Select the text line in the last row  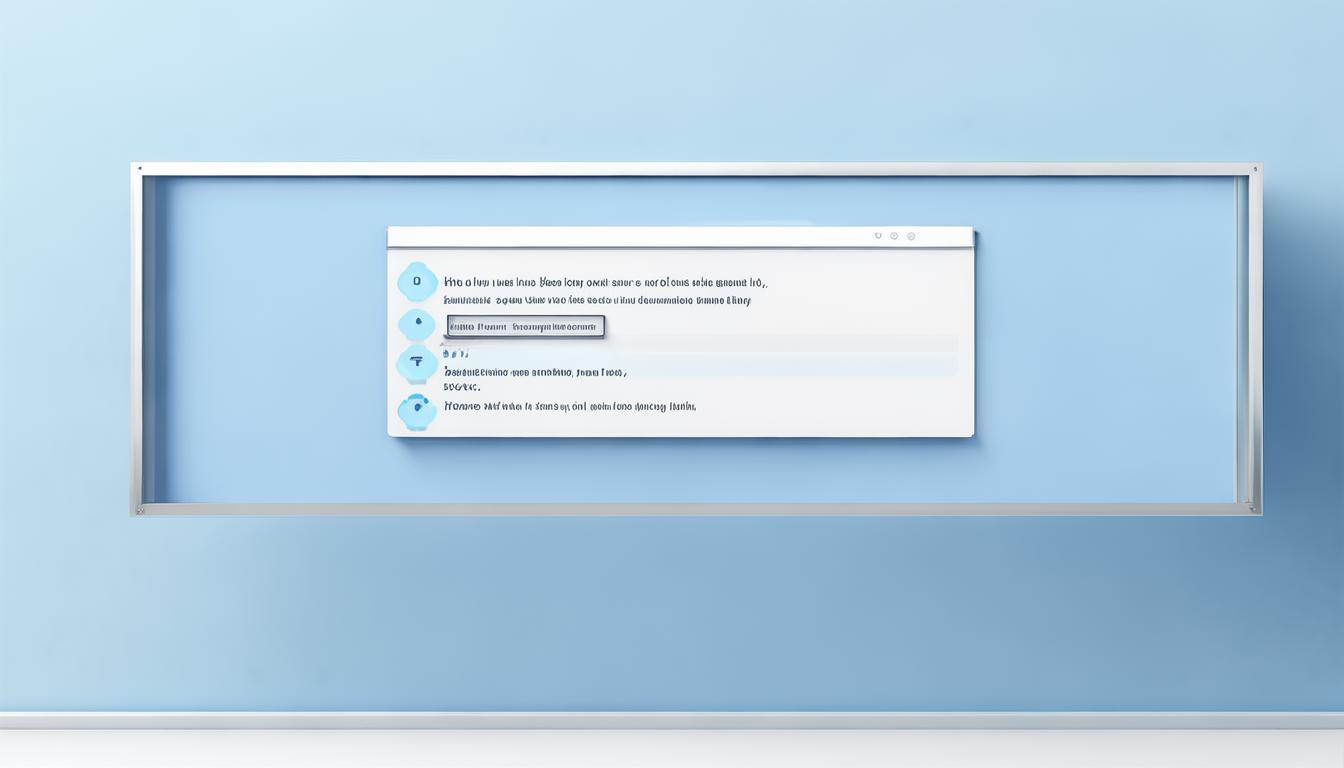569,407
